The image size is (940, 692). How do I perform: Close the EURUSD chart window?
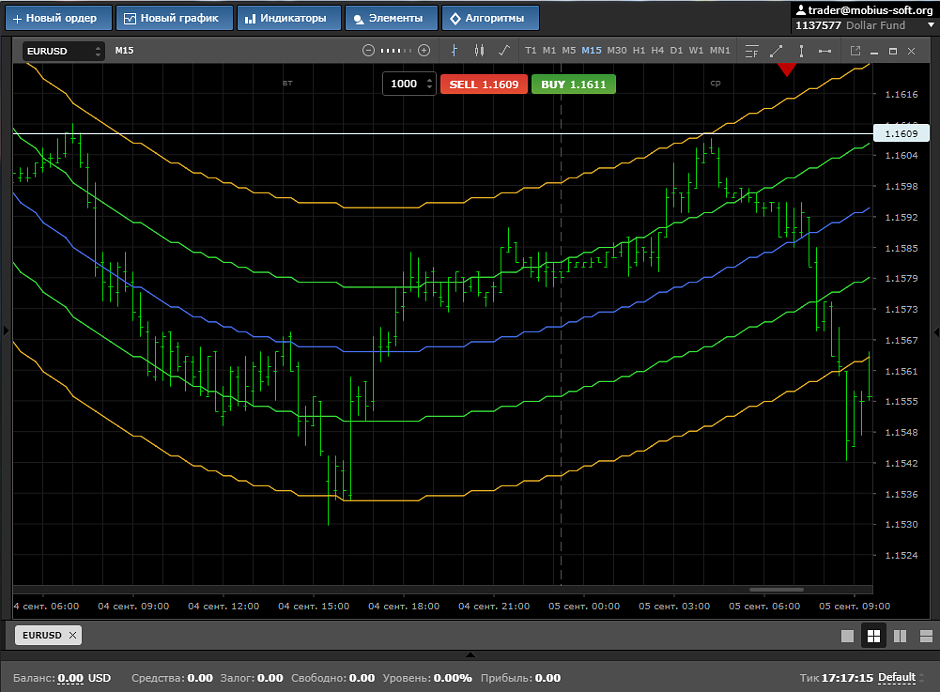pyautogui.click(x=911, y=52)
